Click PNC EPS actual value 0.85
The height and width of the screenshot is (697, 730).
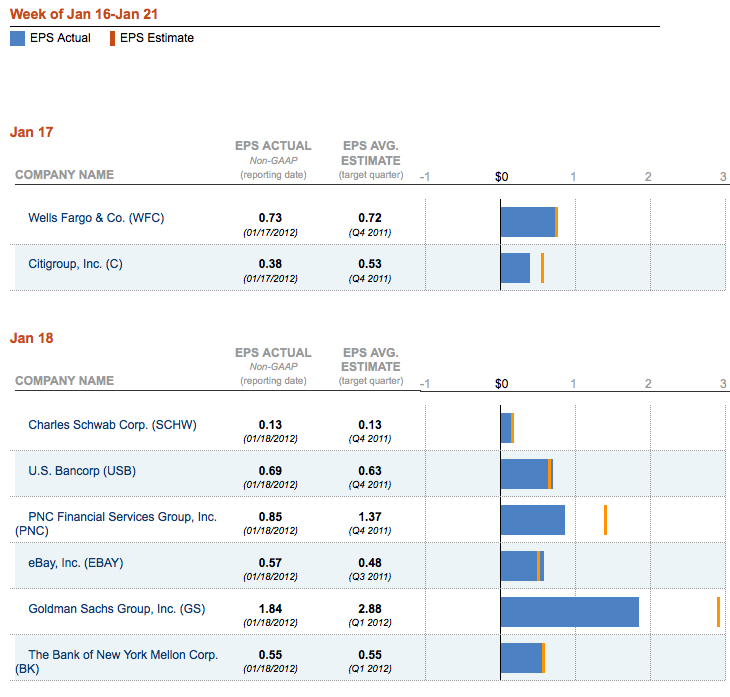[x=270, y=517]
